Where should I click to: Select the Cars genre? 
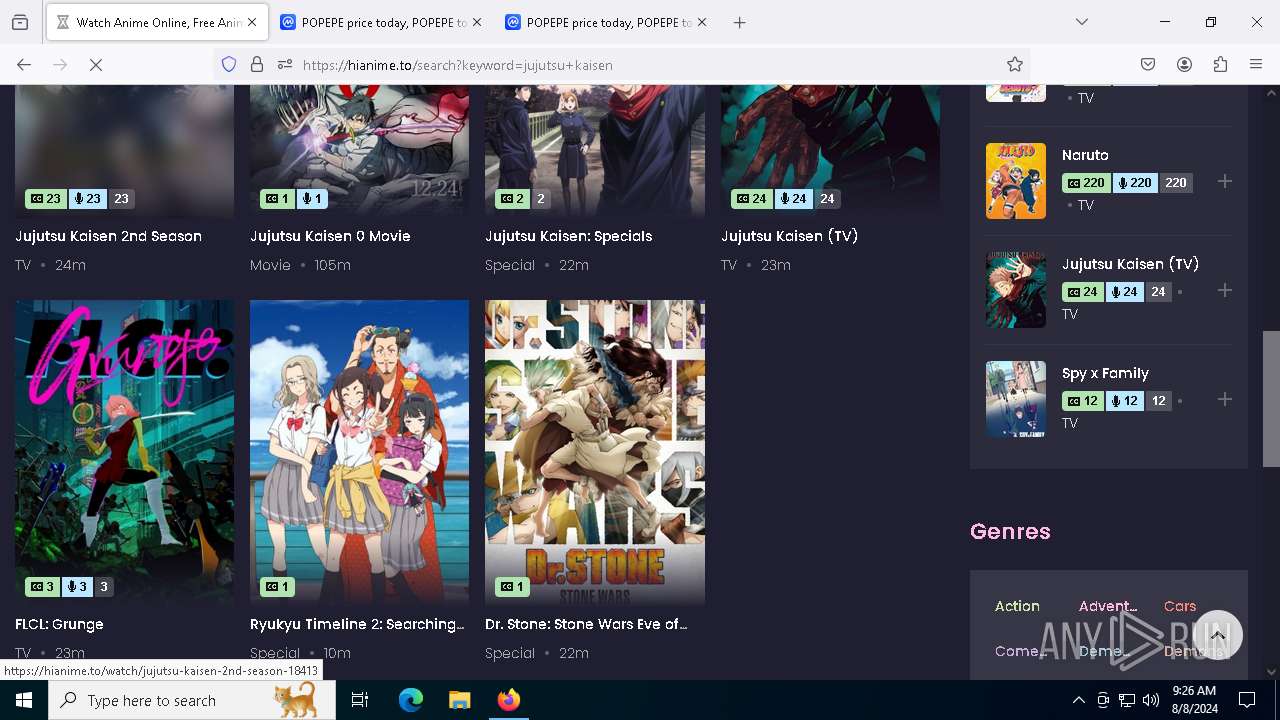coord(1180,606)
